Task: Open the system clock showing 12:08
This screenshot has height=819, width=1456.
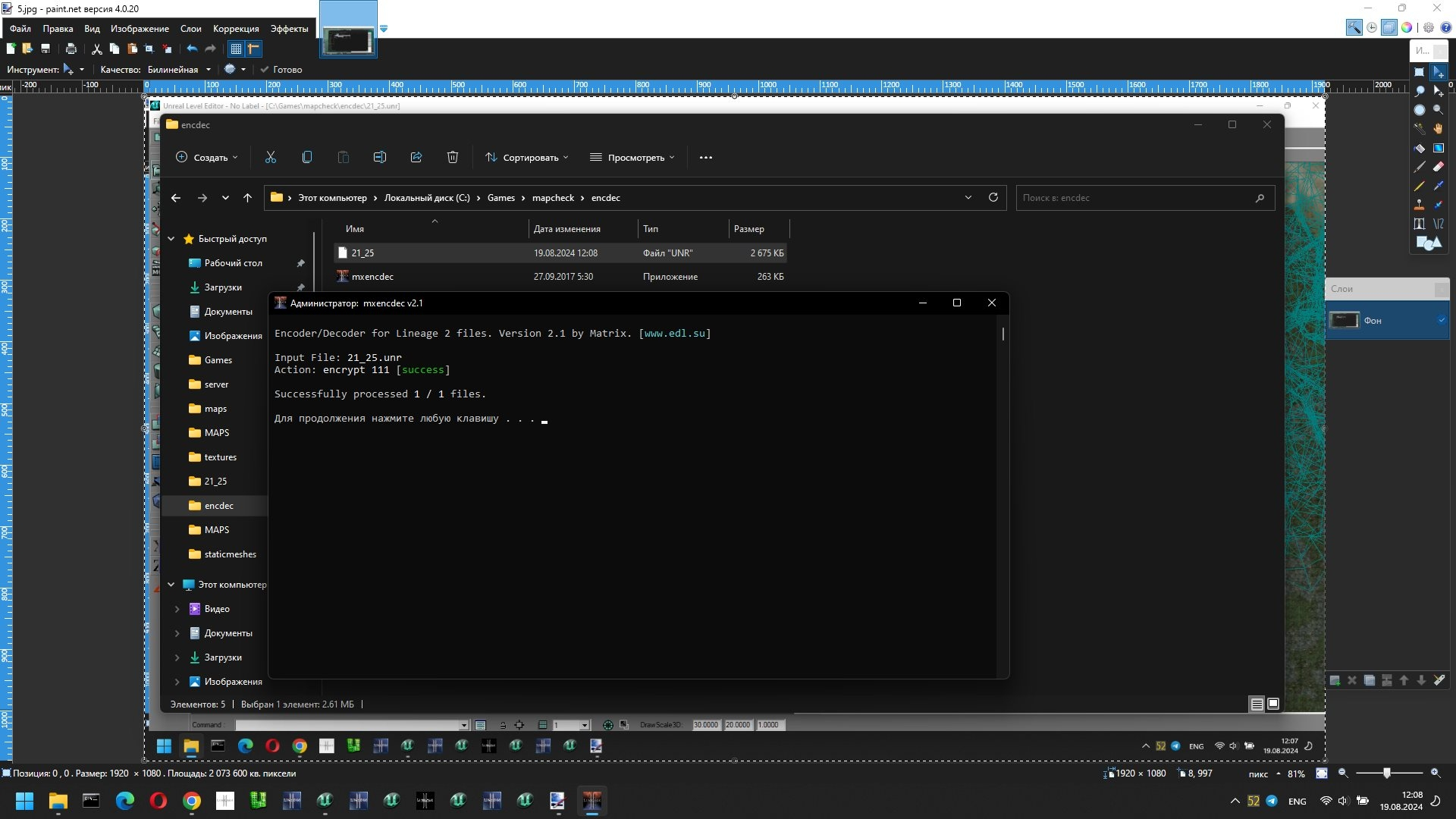Action: (1401, 801)
